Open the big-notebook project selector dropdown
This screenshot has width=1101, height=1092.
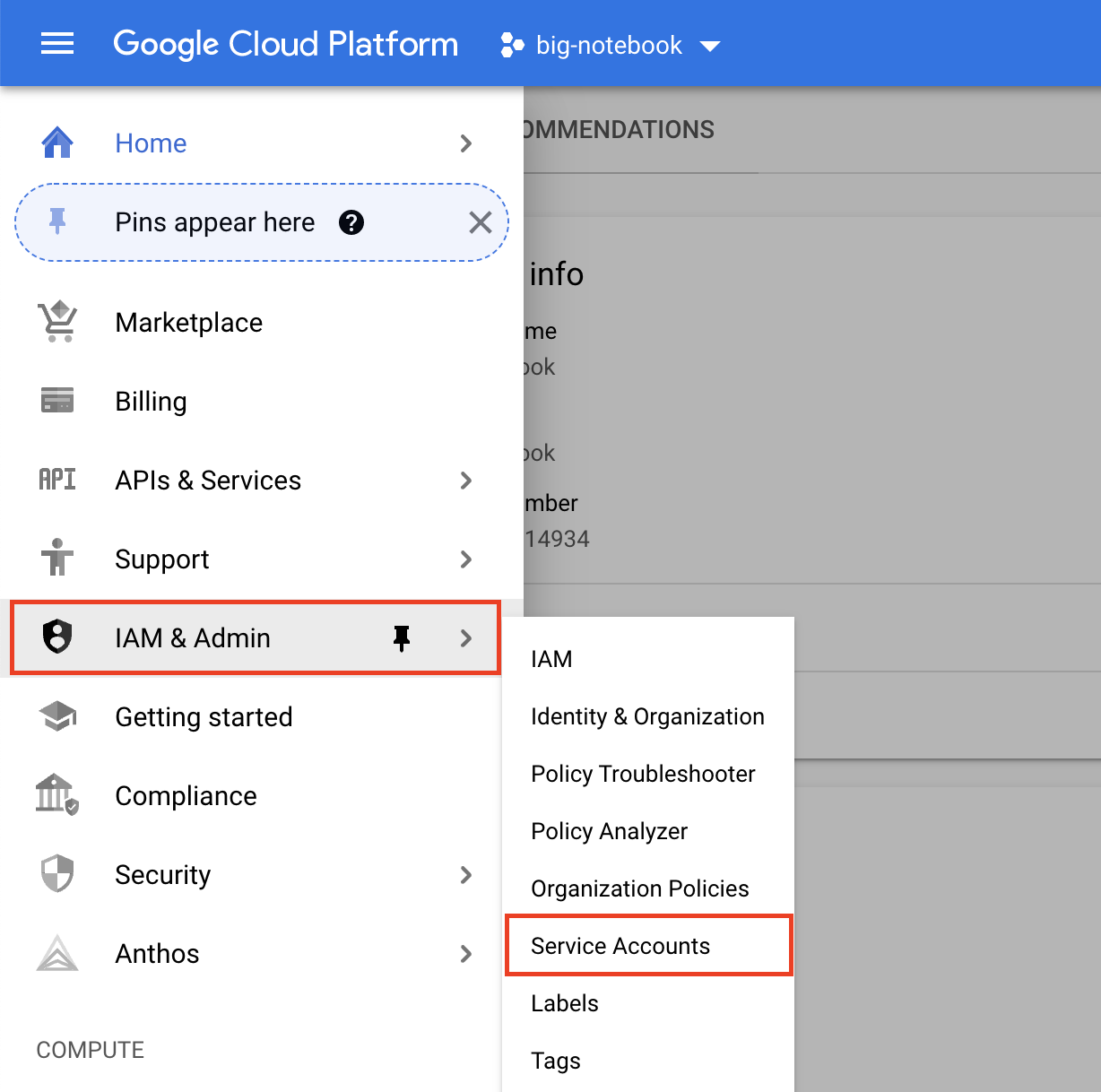click(611, 45)
